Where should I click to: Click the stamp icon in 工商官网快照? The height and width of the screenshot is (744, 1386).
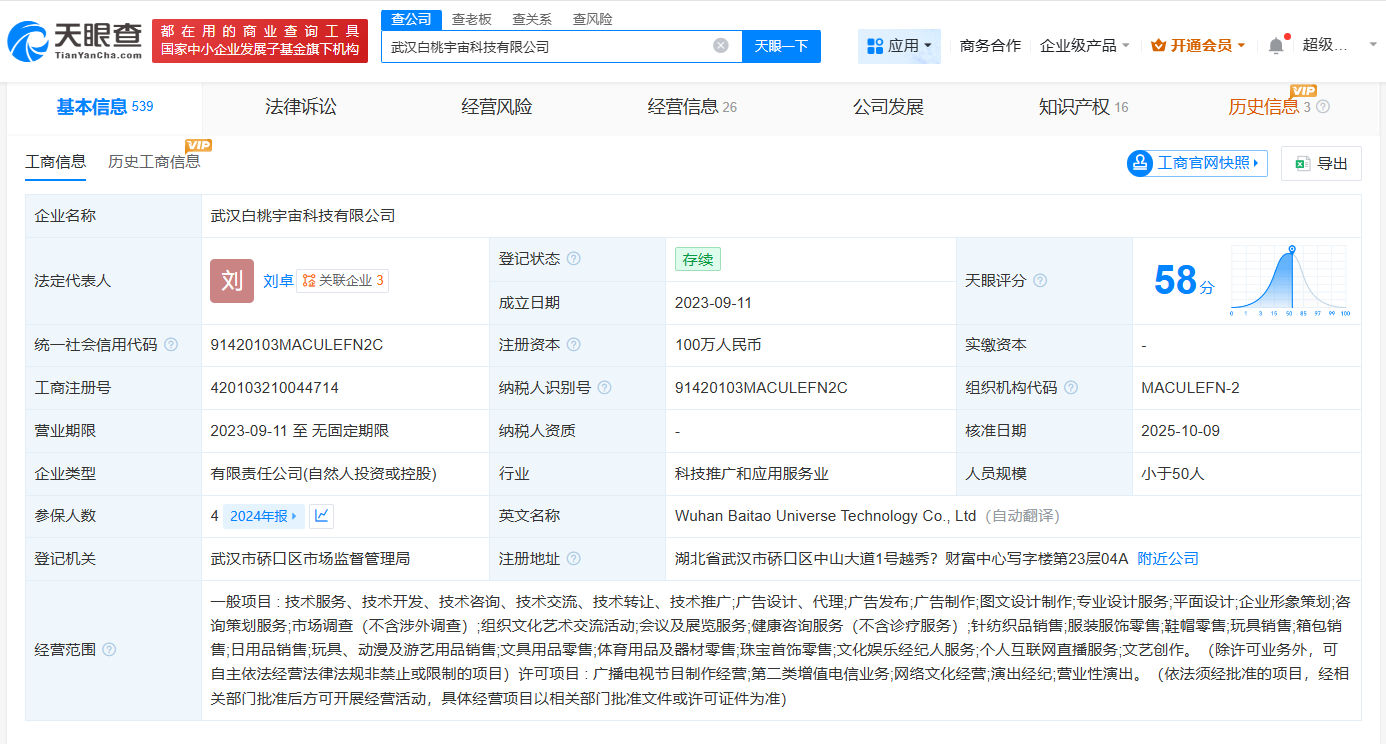pos(1139,163)
